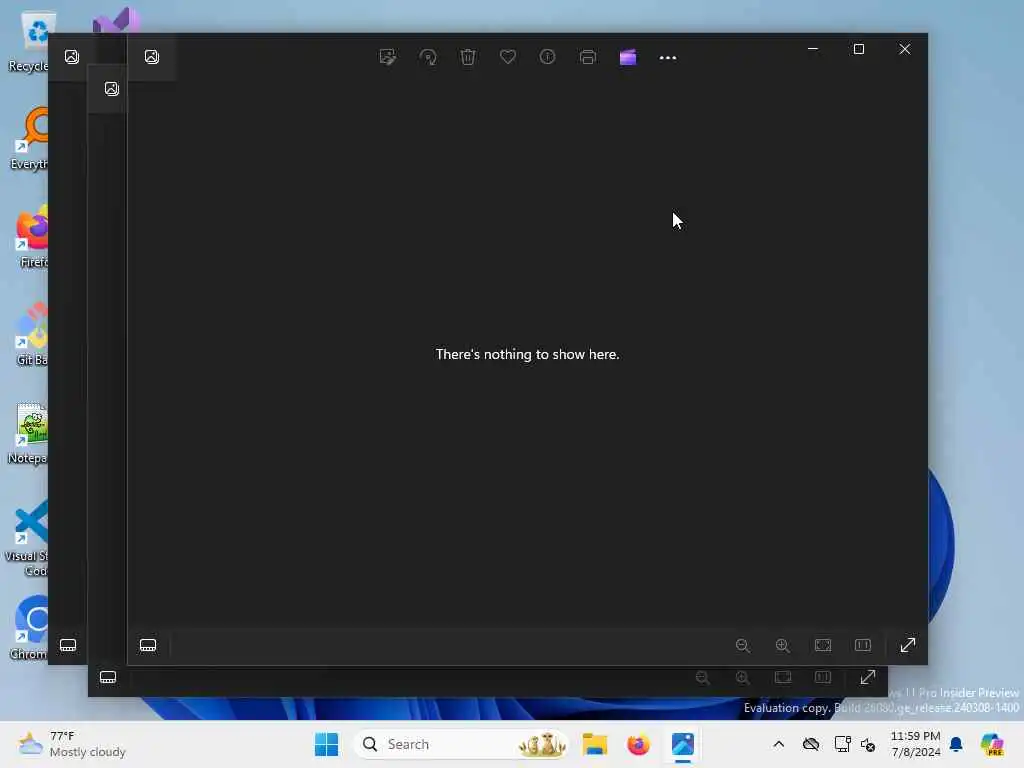Open file info with the info icon

[547, 57]
